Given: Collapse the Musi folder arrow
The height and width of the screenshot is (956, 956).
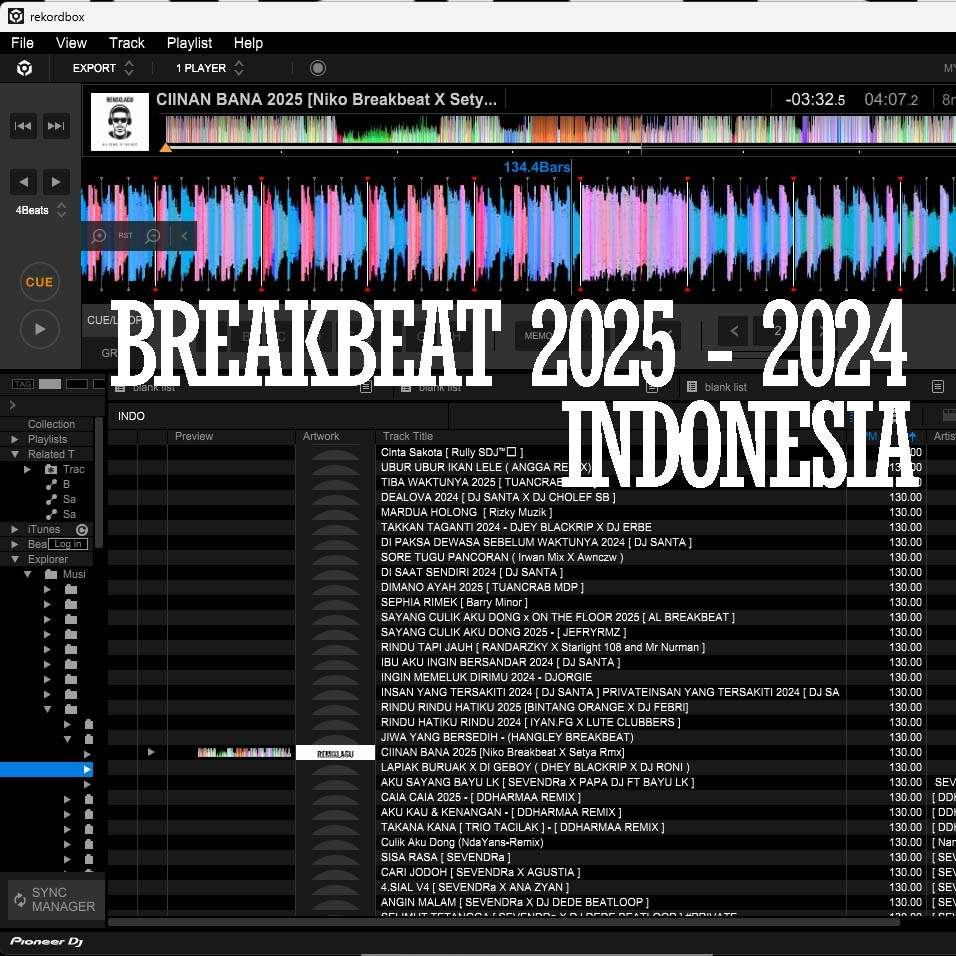Looking at the screenshot, I should [x=27, y=574].
